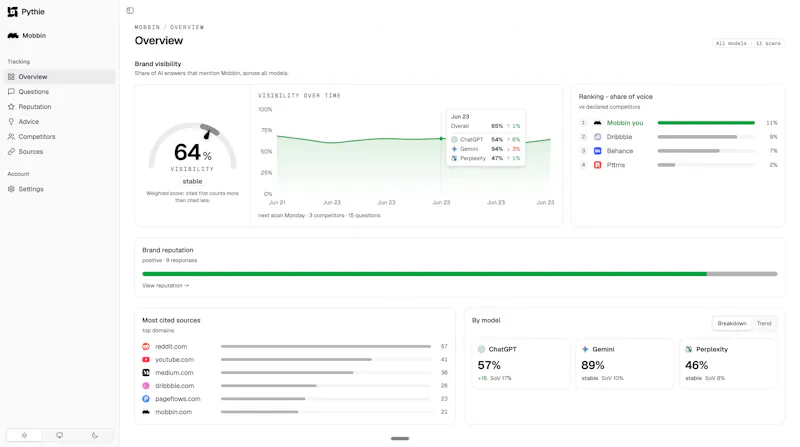
Task: Click the Overview grid icon in sidebar
Action: (11, 77)
